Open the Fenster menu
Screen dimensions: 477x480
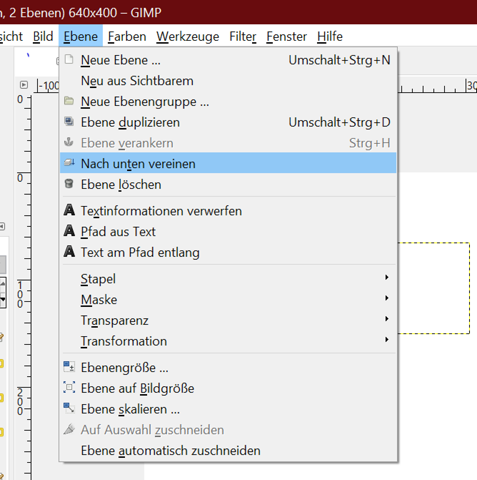click(x=286, y=36)
